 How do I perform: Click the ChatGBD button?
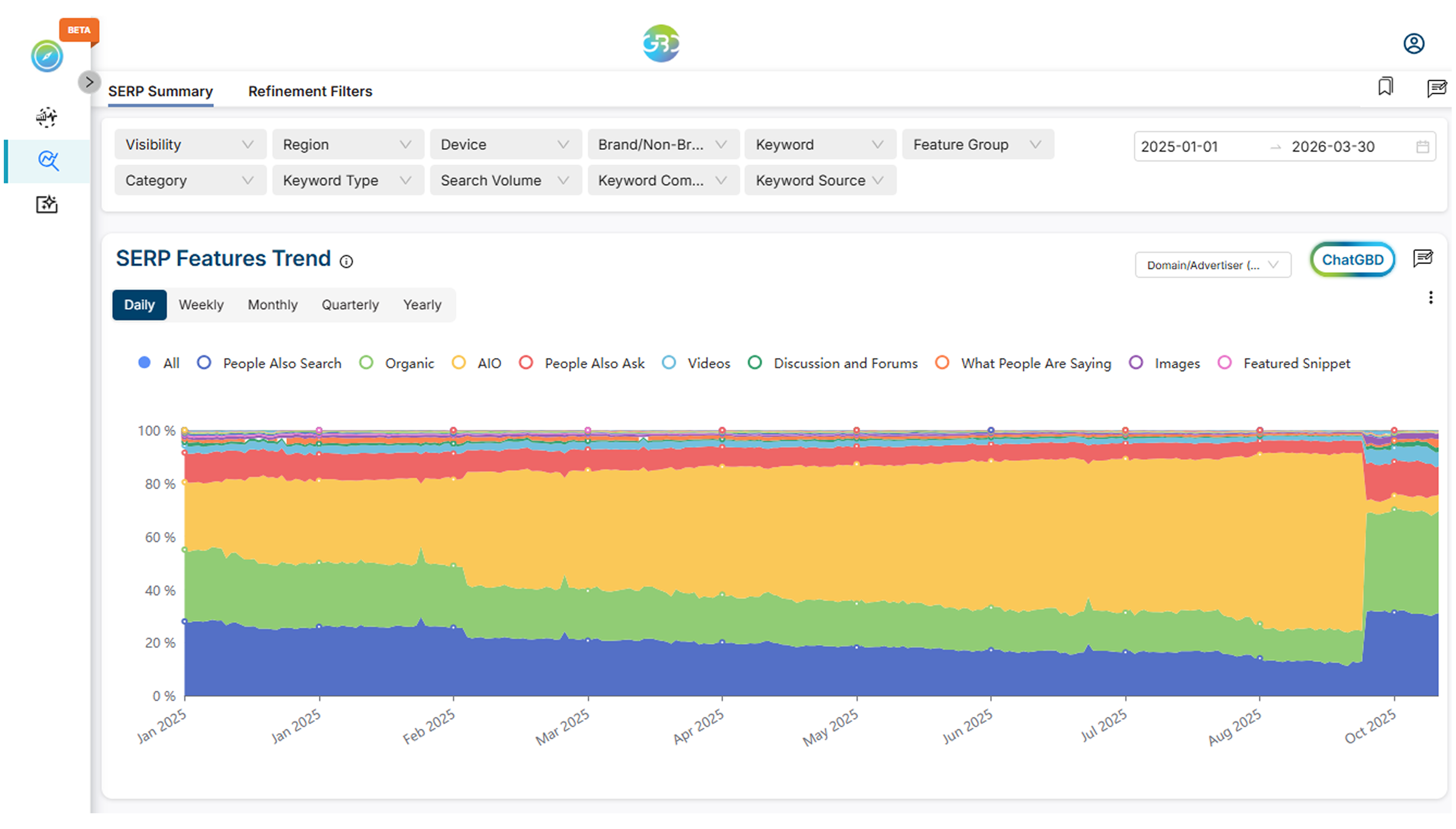tap(1352, 260)
